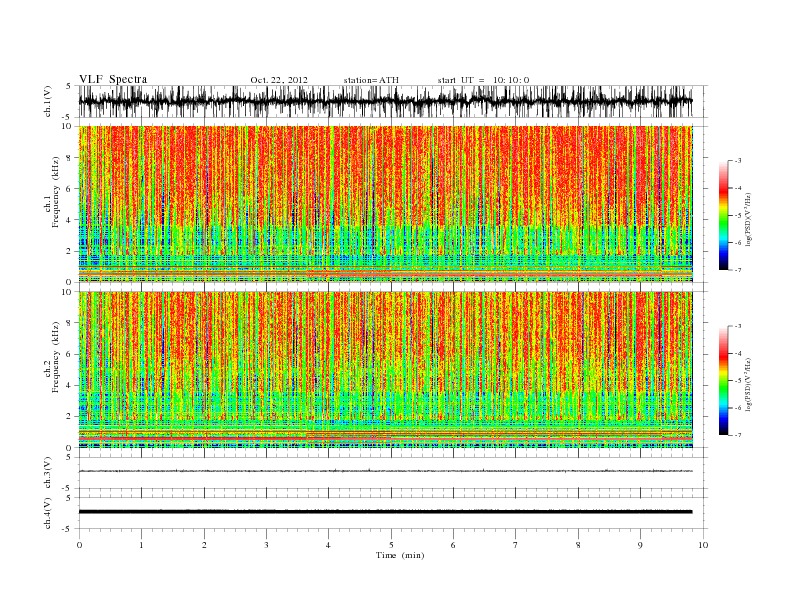
Task: Click the "VLF Spectra" plot title
Action: coord(113,79)
